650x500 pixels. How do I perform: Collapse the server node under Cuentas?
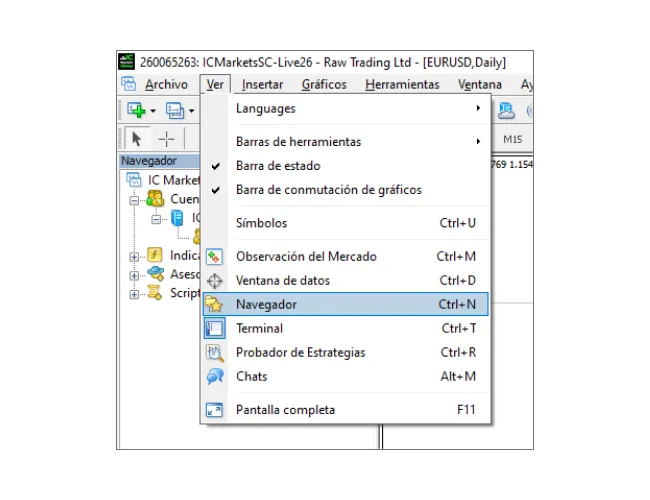click(156, 219)
